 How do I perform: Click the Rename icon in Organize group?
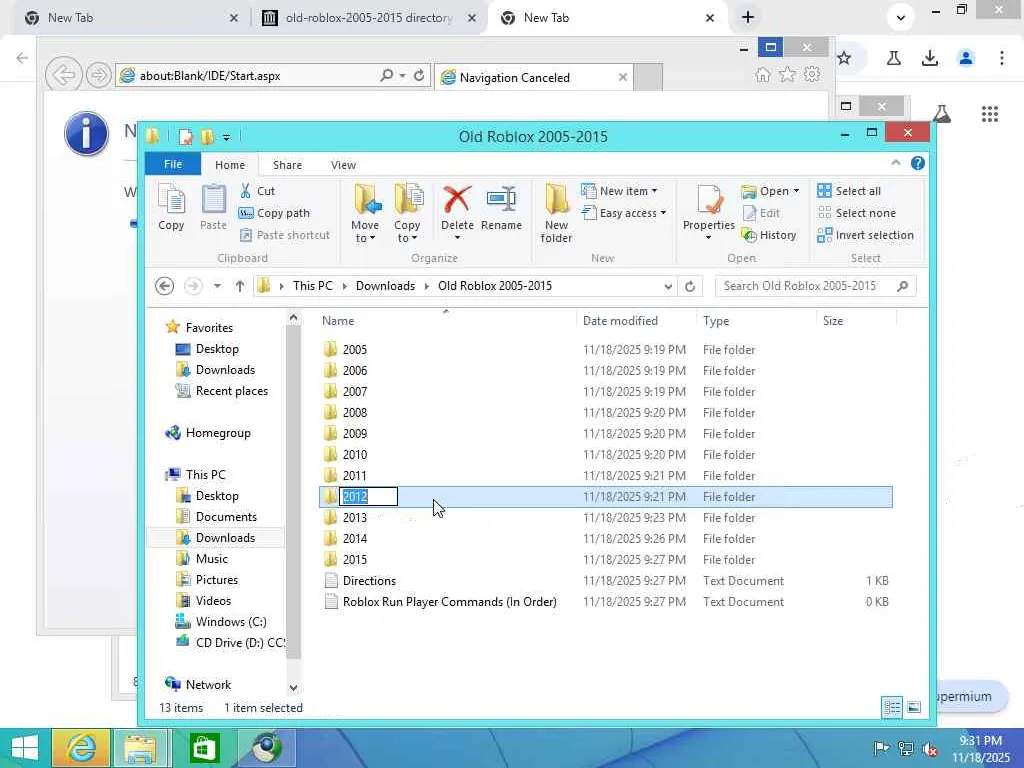[x=502, y=208]
